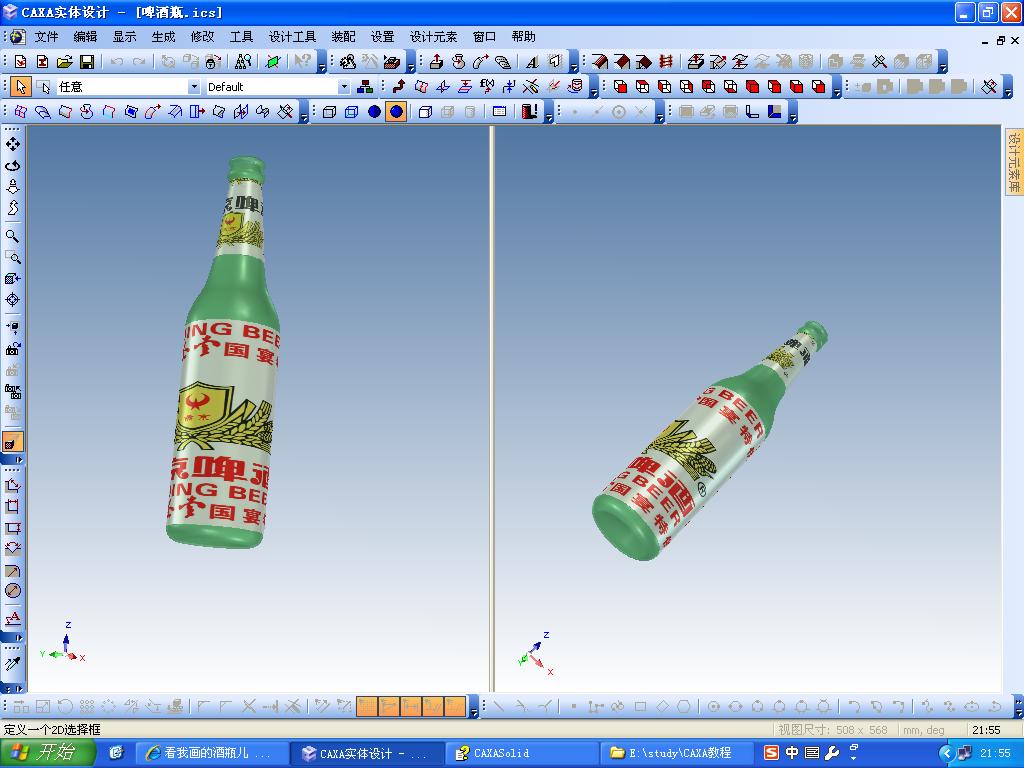The width and height of the screenshot is (1024, 768).
Task: Click mm, deg units in status bar
Action: coord(923,729)
